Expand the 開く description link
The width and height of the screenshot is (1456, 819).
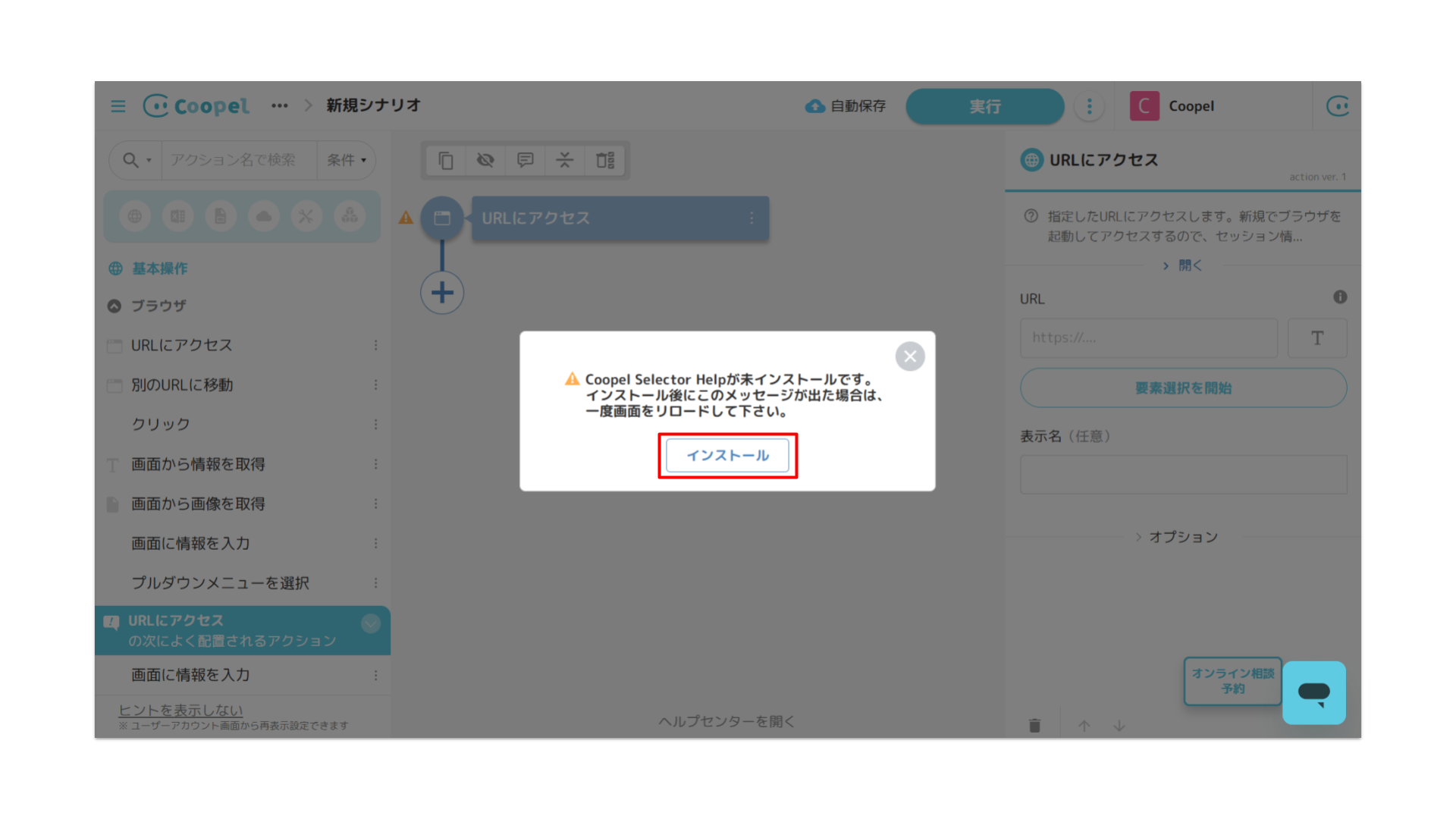pyautogui.click(x=1183, y=265)
